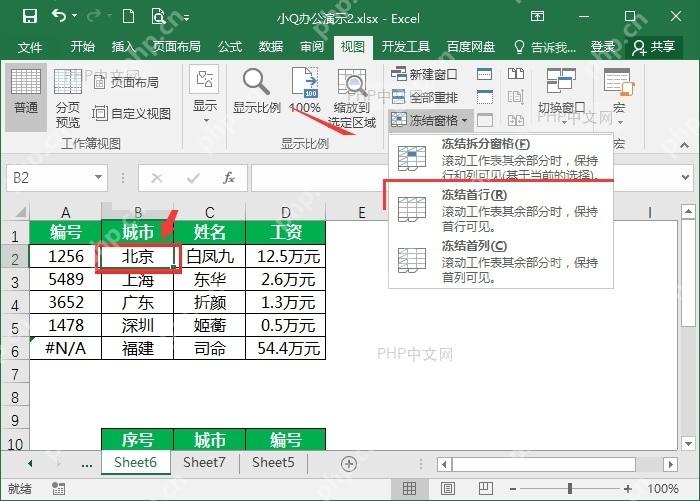
Task: Click Sign in (登录)
Action: [x=603, y=46]
